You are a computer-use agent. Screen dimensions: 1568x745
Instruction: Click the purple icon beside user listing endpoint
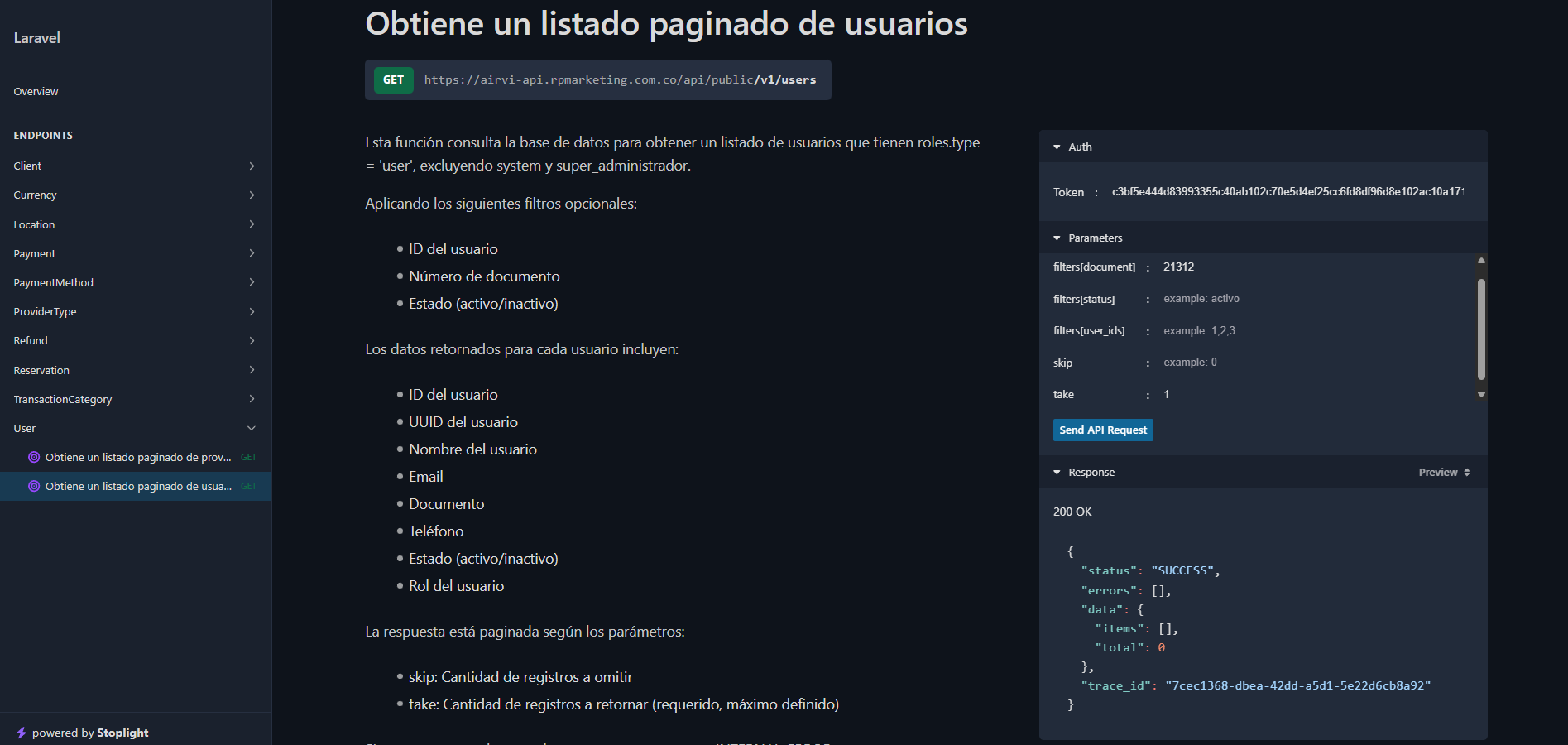(34, 486)
